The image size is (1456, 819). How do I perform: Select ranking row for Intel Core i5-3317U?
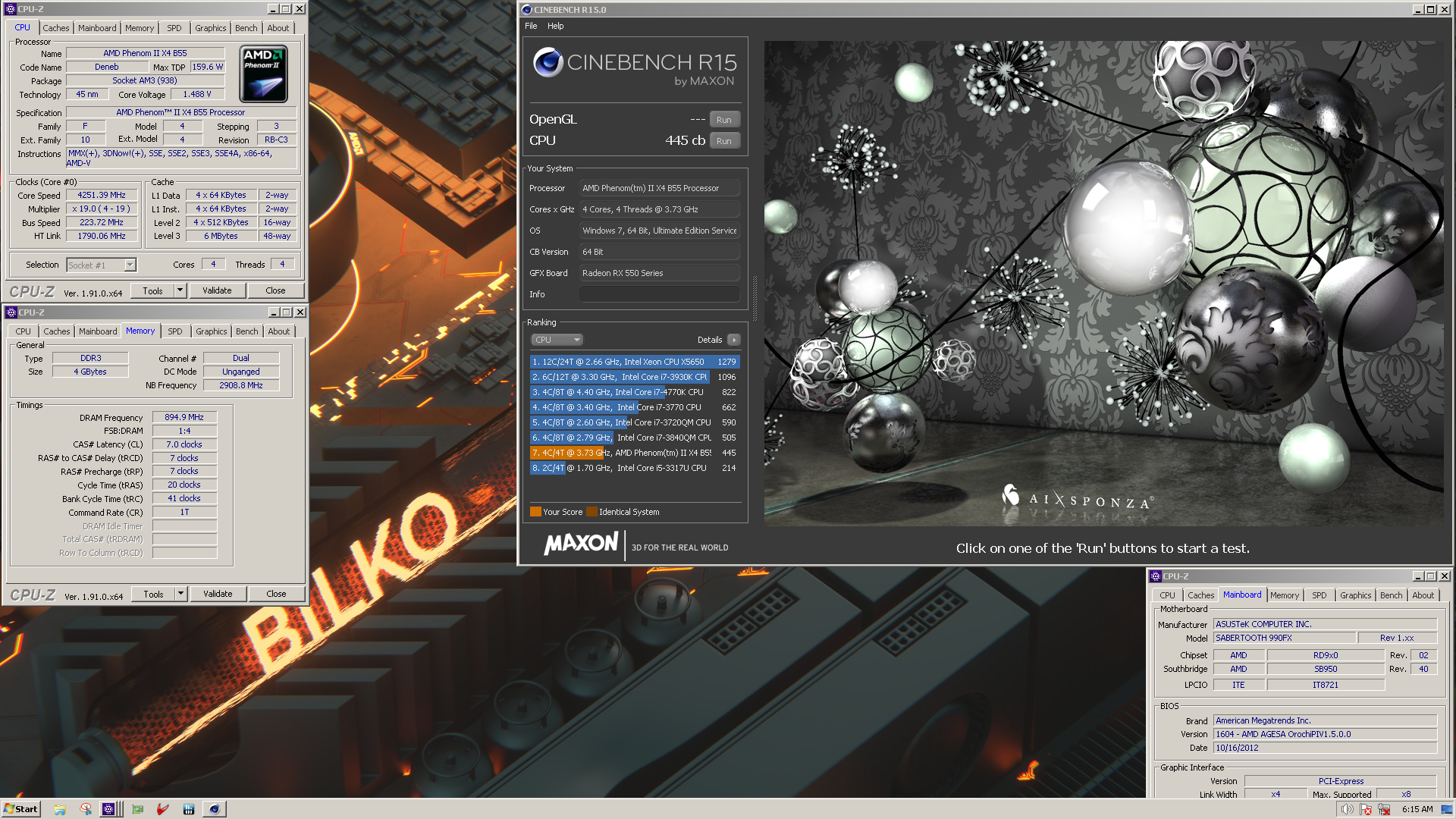point(634,468)
